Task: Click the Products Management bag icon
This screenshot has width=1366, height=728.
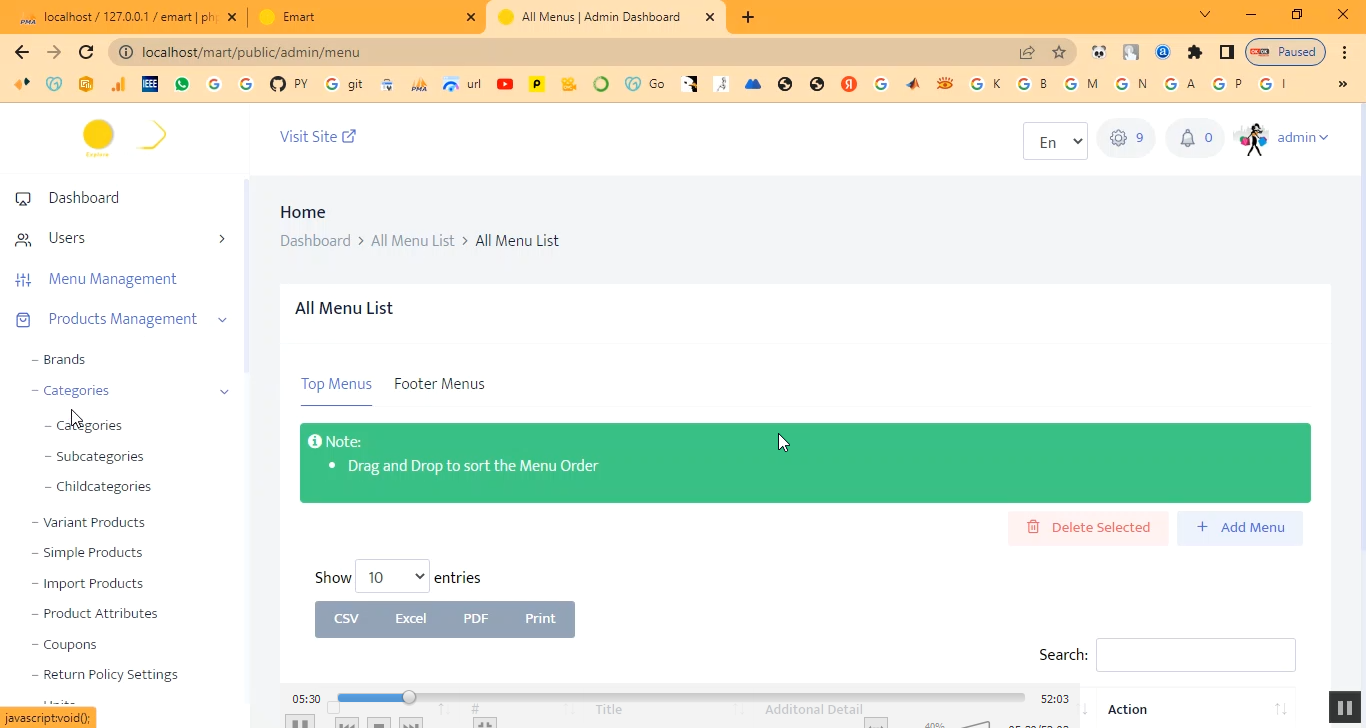Action: tap(23, 320)
